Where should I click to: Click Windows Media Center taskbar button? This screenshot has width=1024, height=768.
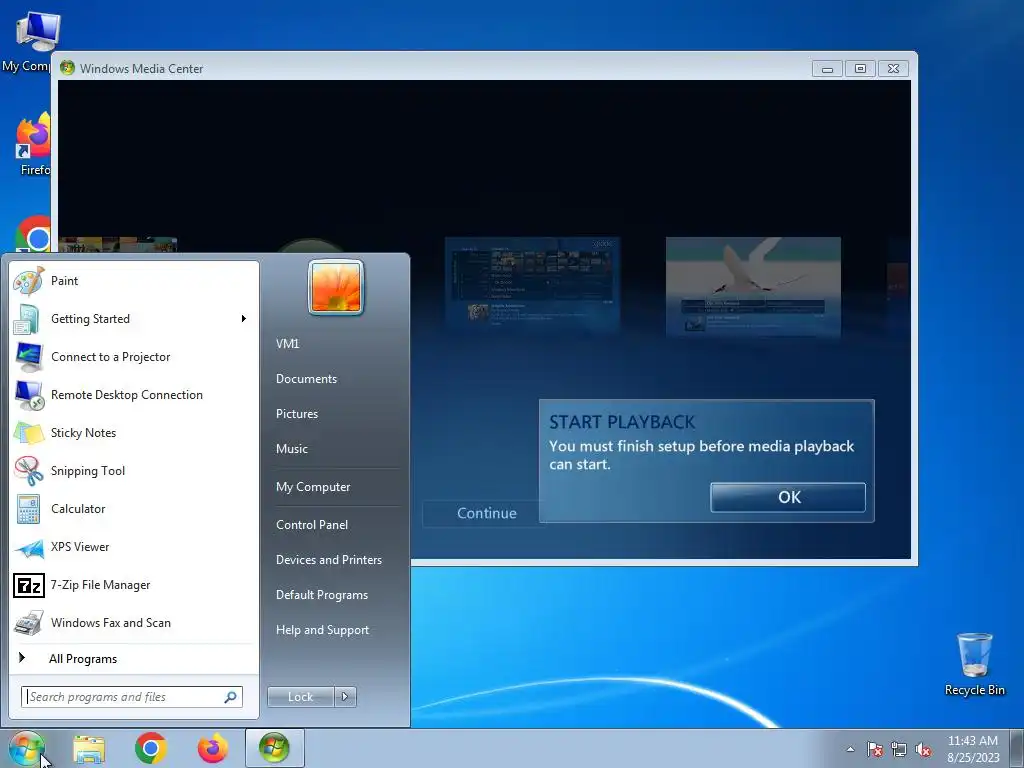pyautogui.click(x=274, y=748)
